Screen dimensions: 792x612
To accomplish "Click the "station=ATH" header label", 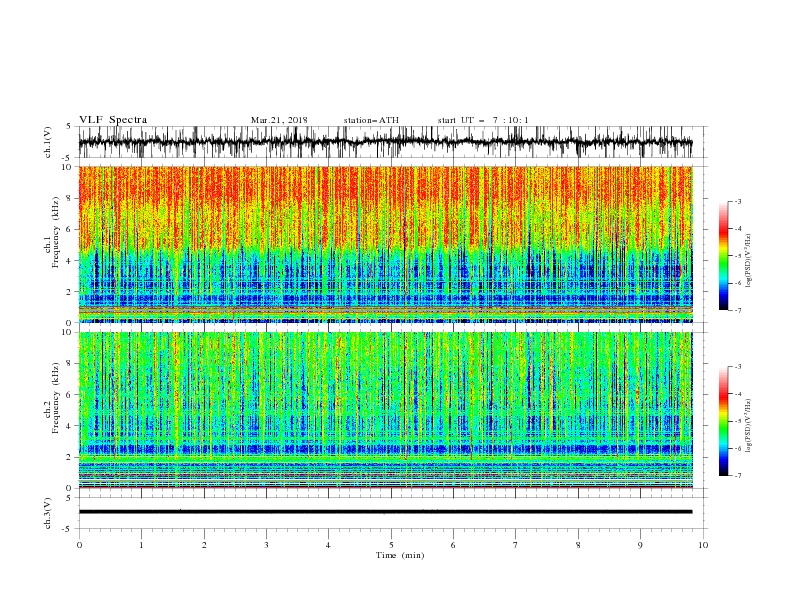I will [371, 120].
